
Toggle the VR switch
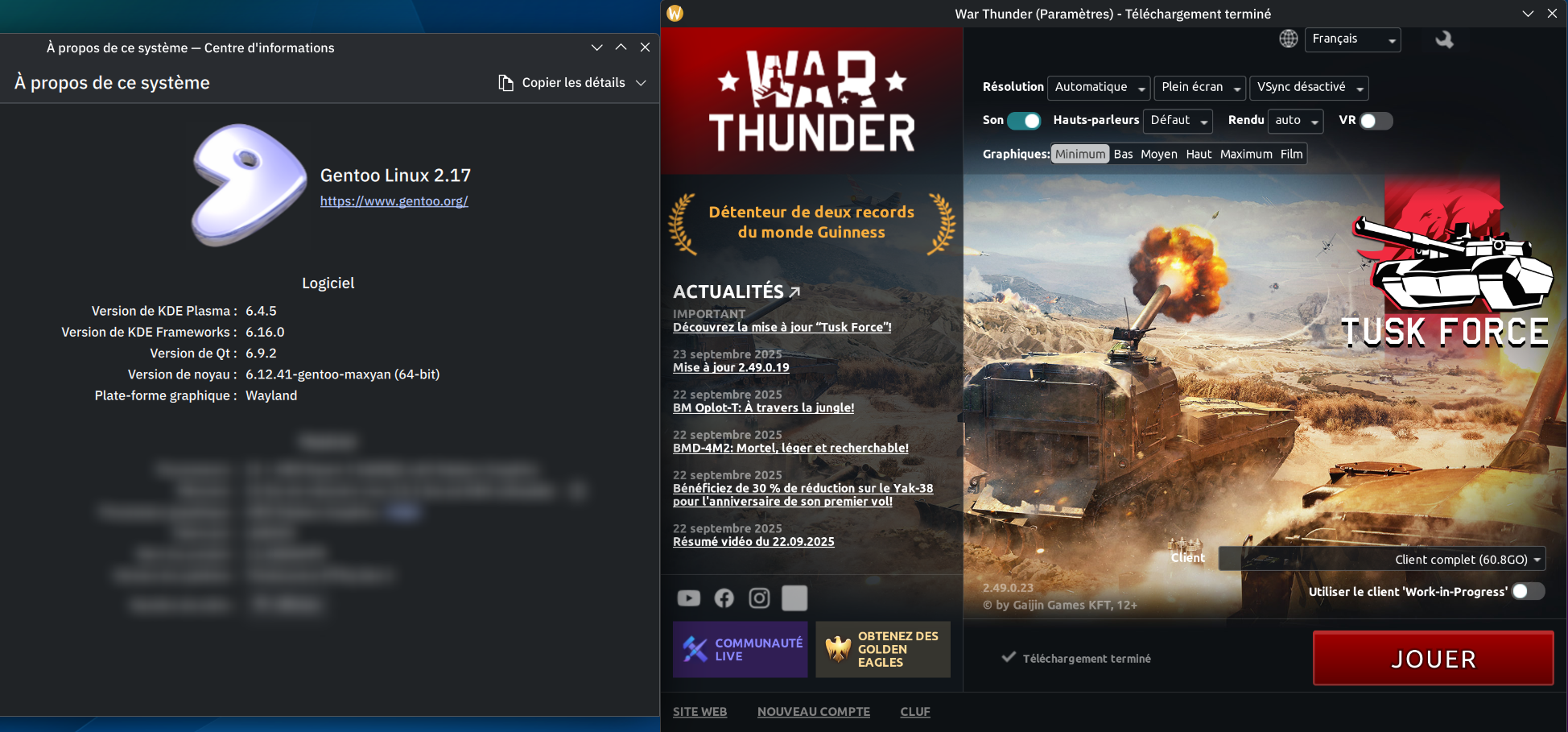point(1376,121)
